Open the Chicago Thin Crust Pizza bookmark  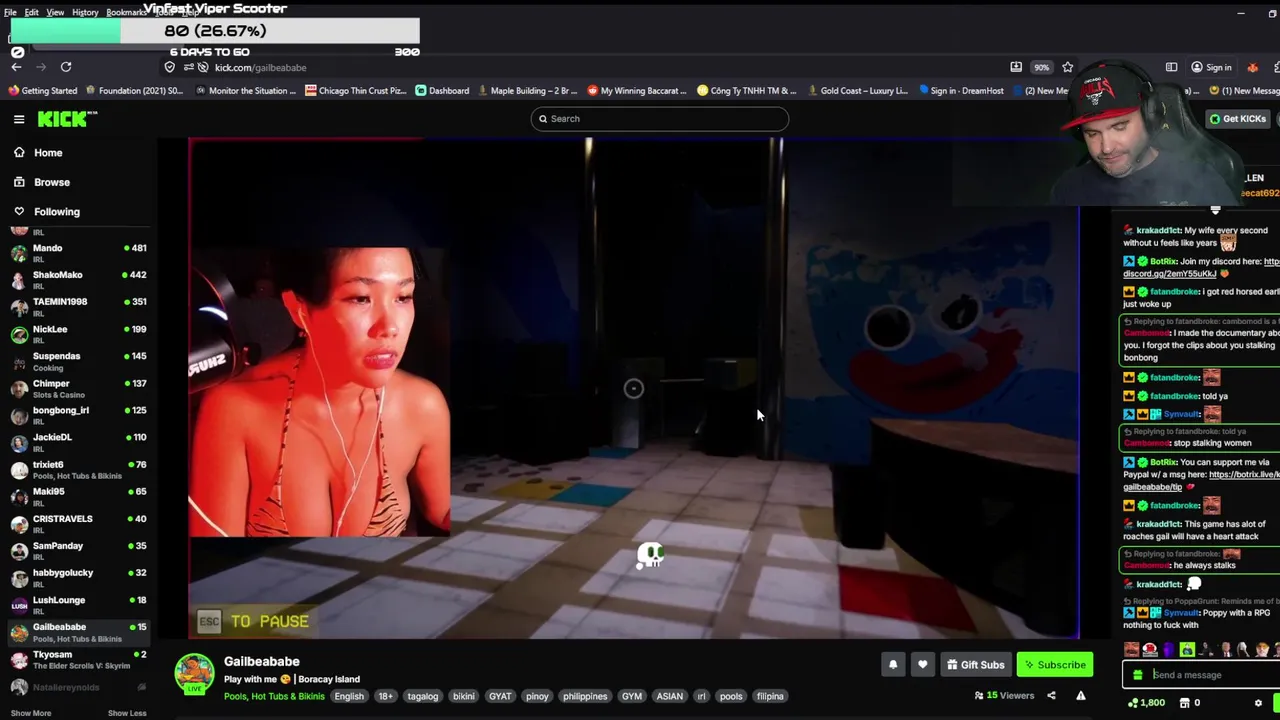point(355,91)
